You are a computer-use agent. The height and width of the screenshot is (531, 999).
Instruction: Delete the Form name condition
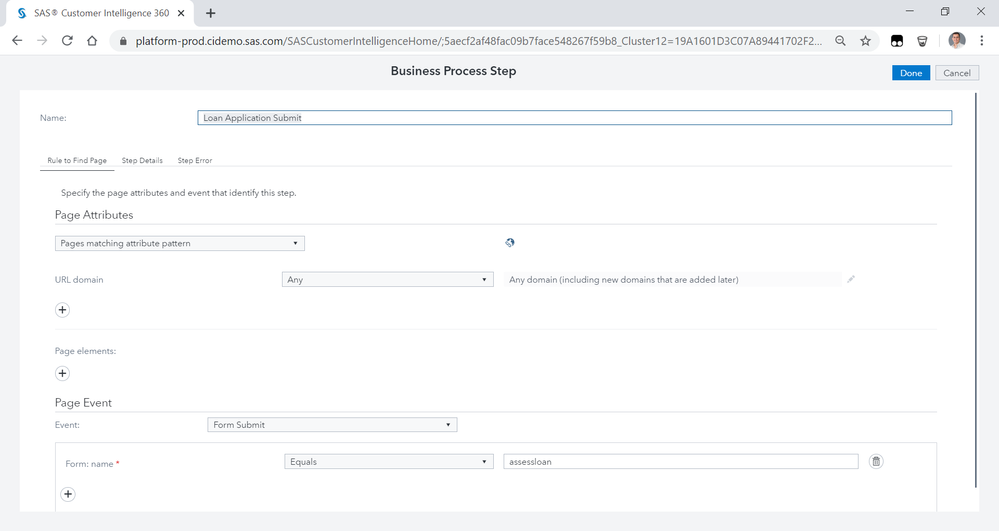point(876,461)
